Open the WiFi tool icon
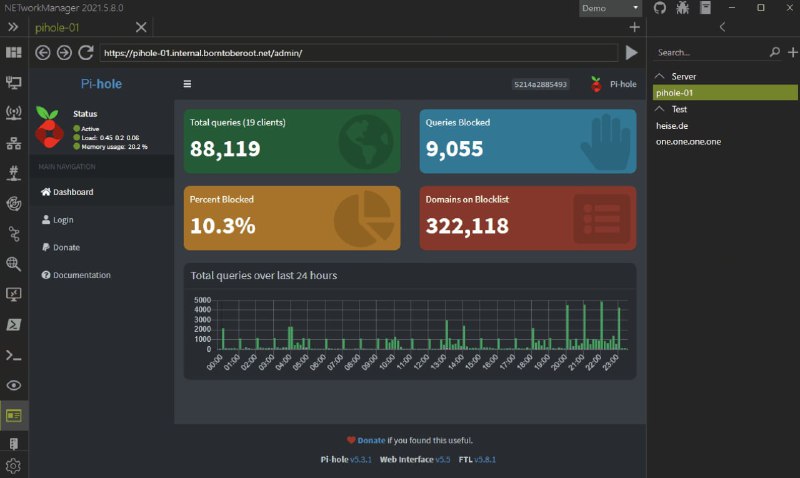The image size is (800, 478). tap(13, 113)
